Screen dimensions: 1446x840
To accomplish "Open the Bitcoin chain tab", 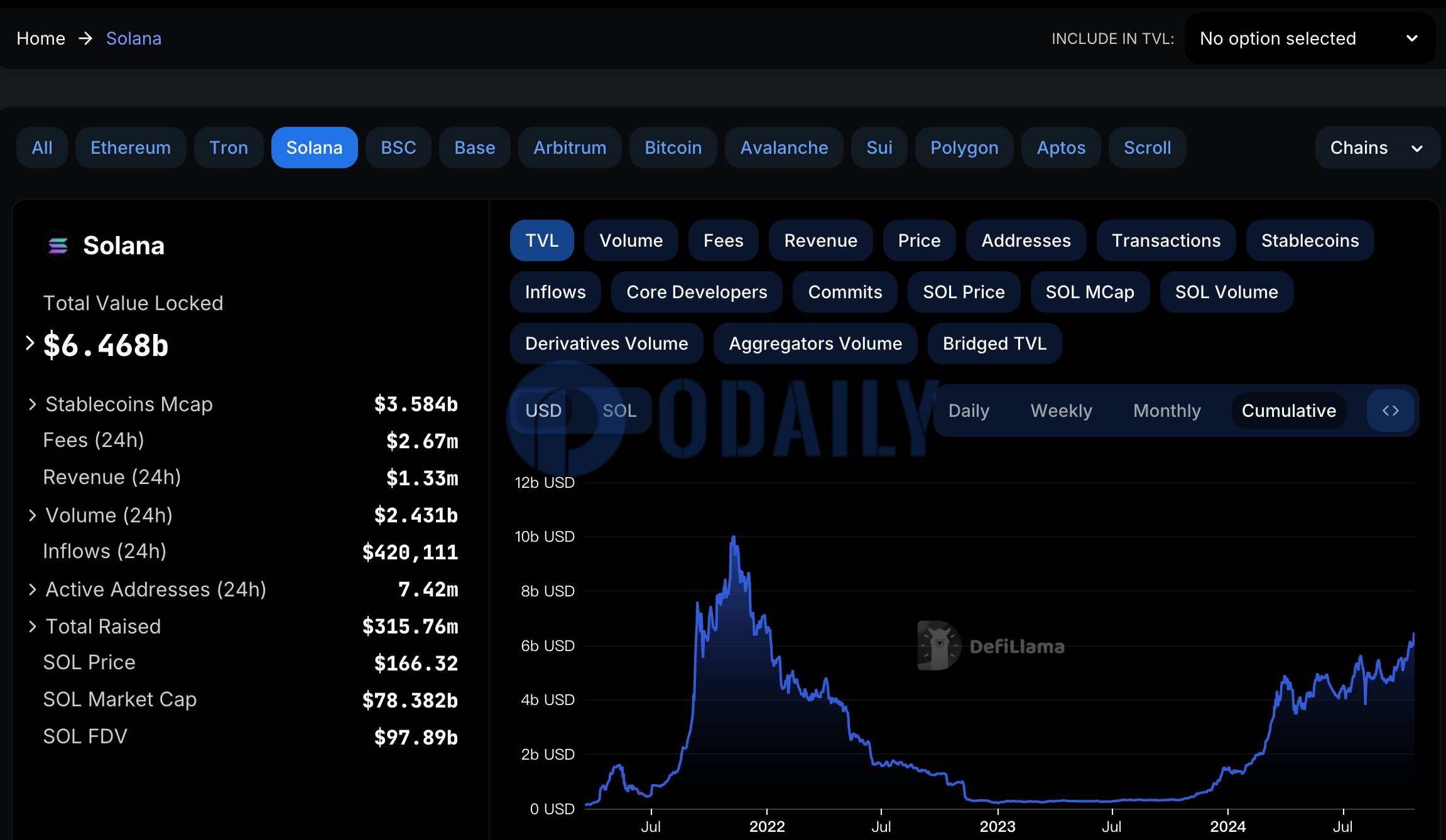I will click(x=673, y=148).
